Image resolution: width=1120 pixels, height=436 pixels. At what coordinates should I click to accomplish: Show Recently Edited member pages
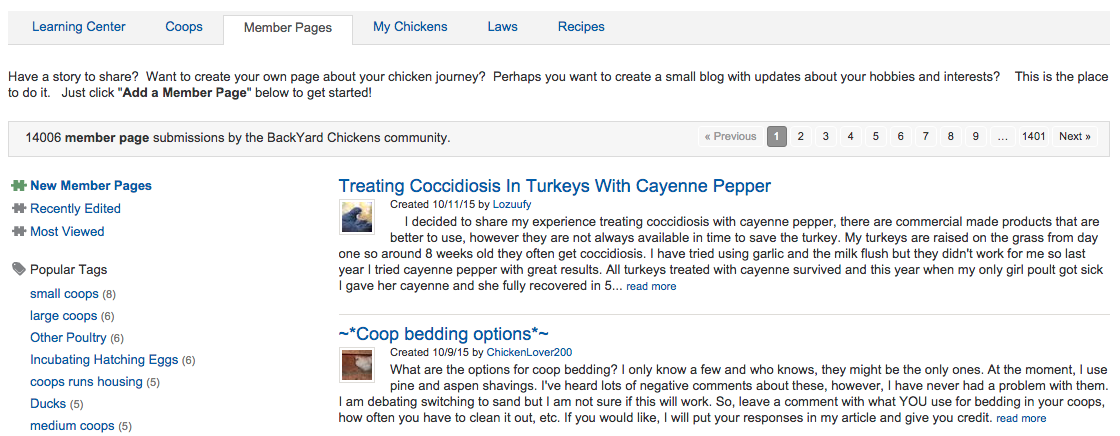click(75, 209)
